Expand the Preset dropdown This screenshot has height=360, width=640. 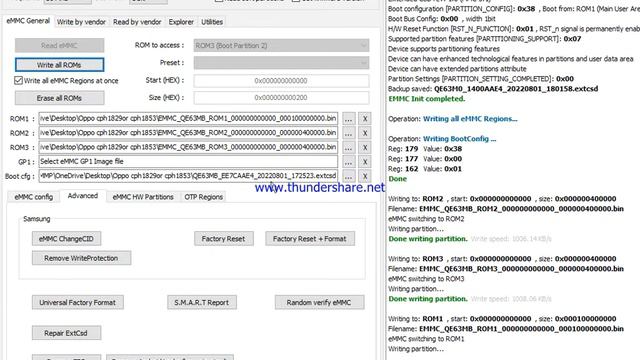pyautogui.click(x=281, y=63)
